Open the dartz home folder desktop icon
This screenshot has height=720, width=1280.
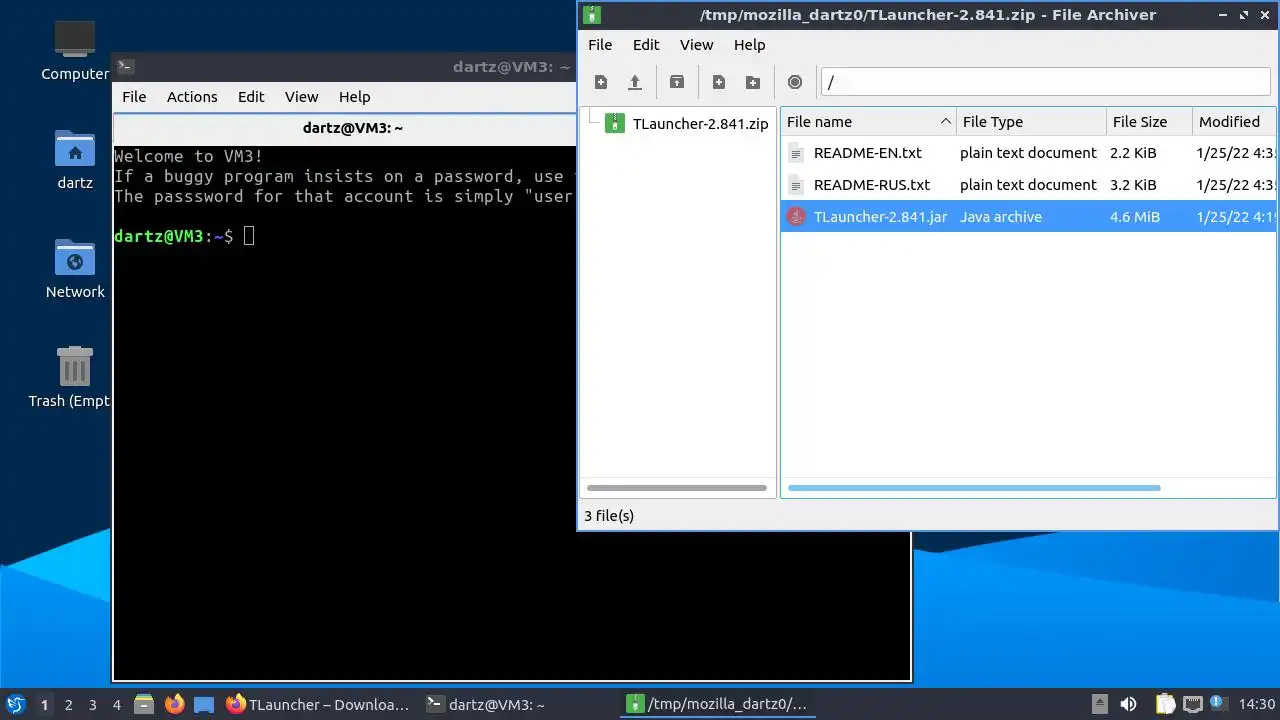click(75, 160)
